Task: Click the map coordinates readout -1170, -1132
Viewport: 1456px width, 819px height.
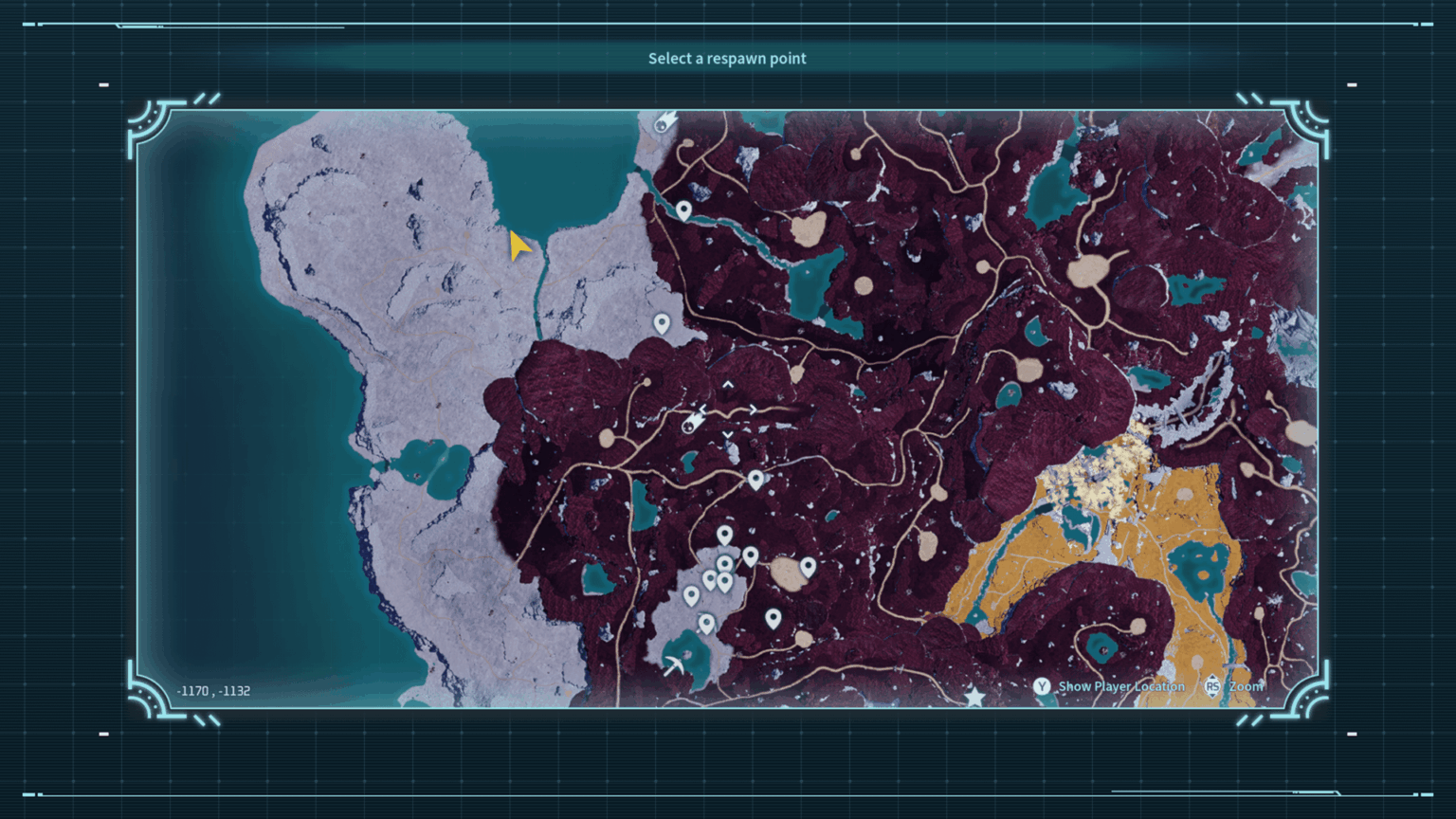Action: pyautogui.click(x=213, y=691)
